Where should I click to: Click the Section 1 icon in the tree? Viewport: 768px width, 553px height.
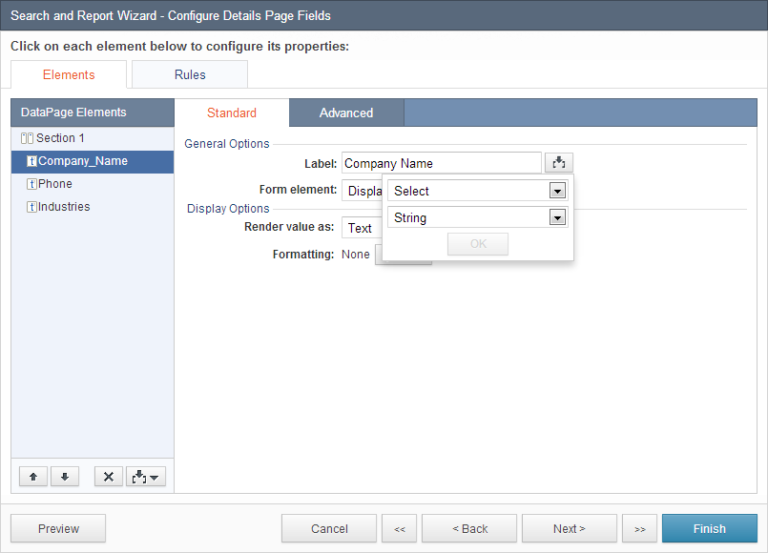[x=27, y=138]
